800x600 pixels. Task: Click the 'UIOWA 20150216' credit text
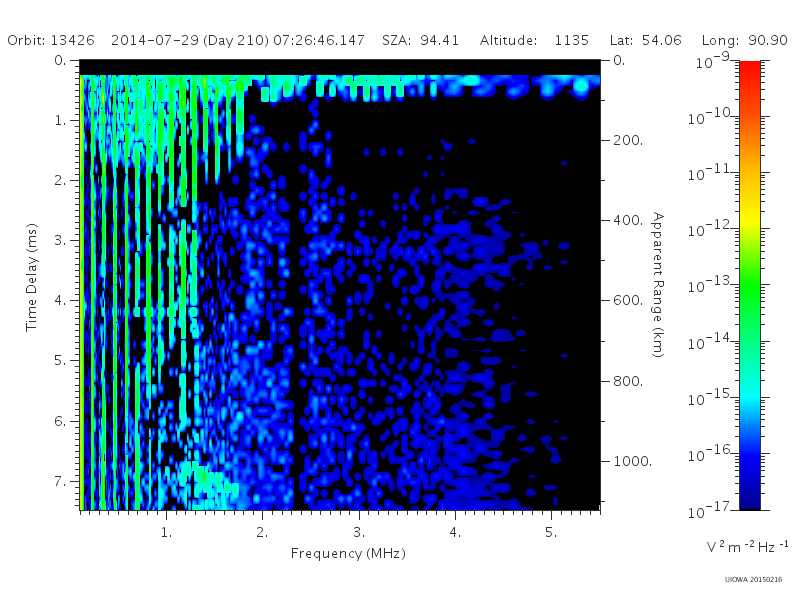753,580
